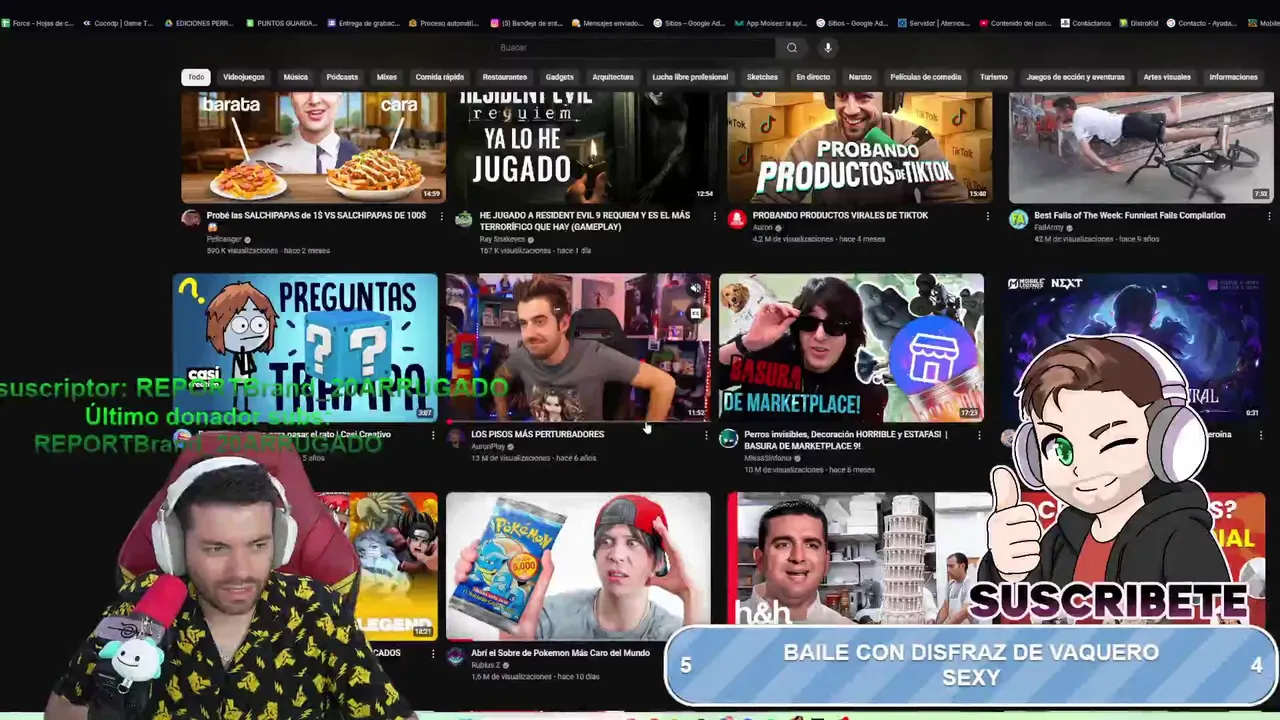Open more options for Pisos Perturbadores video
The width and height of the screenshot is (1280, 720).
[x=706, y=435]
